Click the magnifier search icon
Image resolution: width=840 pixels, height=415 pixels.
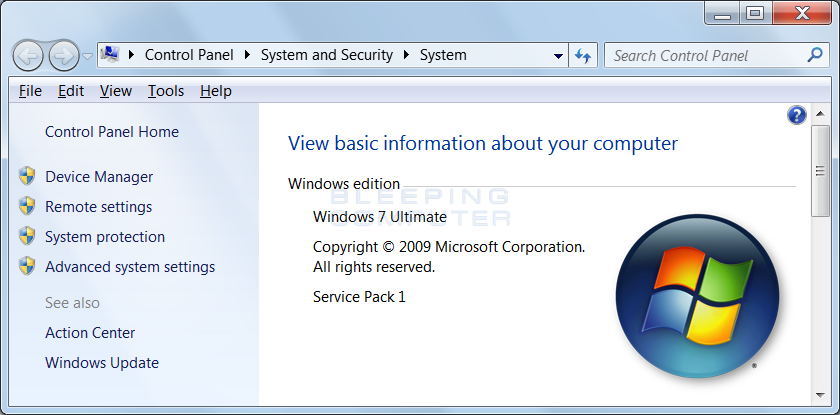pos(815,55)
